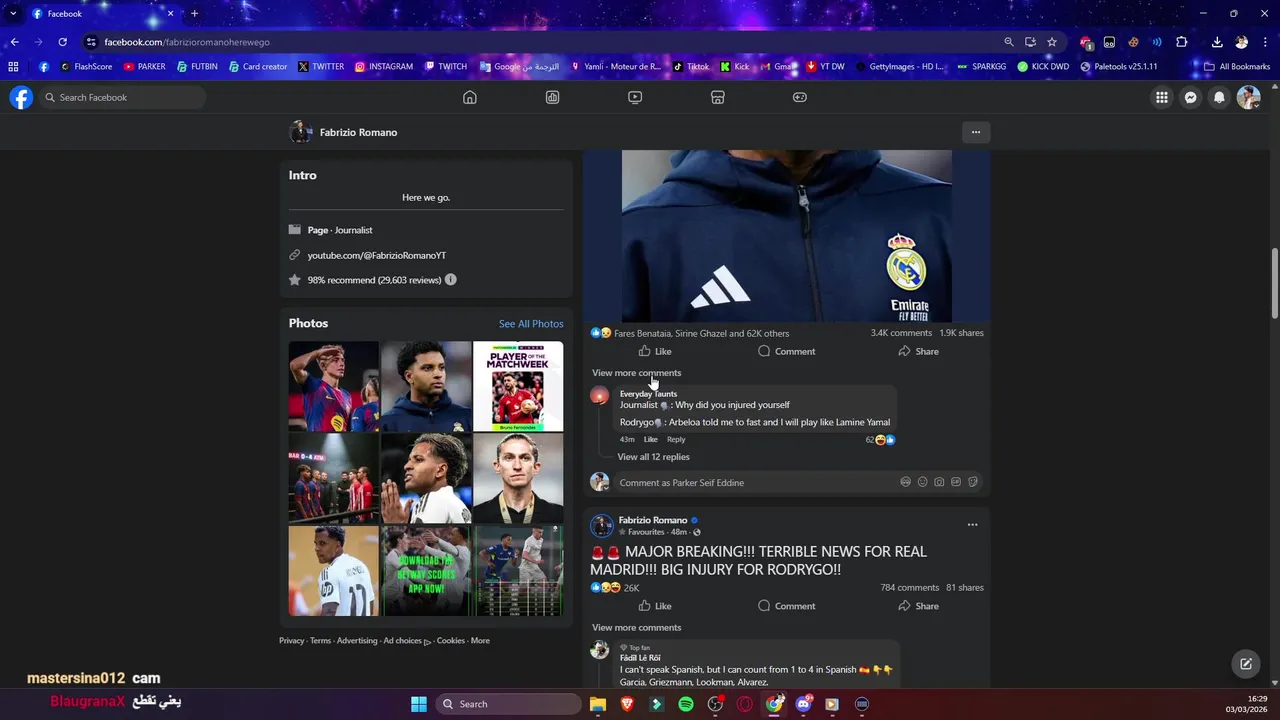Open Brave browser from the taskbar
This screenshot has height=720, width=1280.
coord(627,704)
